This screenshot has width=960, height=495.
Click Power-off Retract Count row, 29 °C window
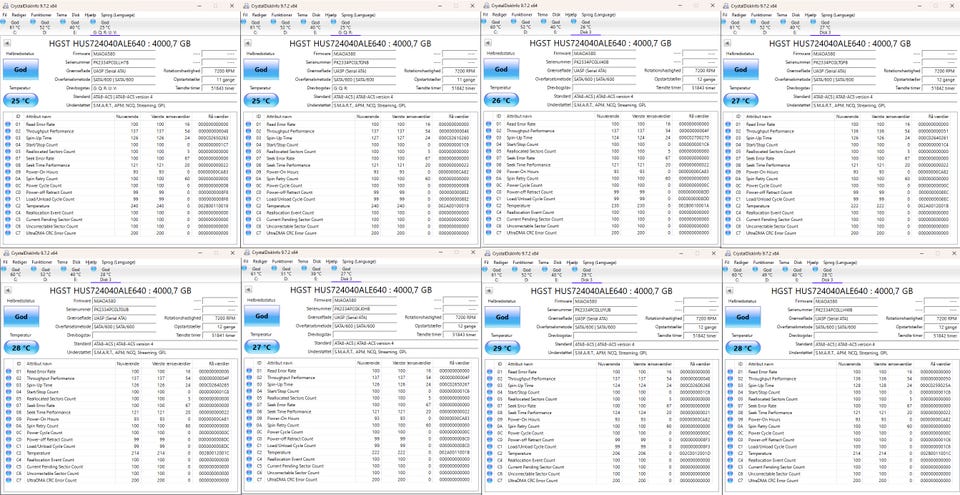(x=601, y=440)
